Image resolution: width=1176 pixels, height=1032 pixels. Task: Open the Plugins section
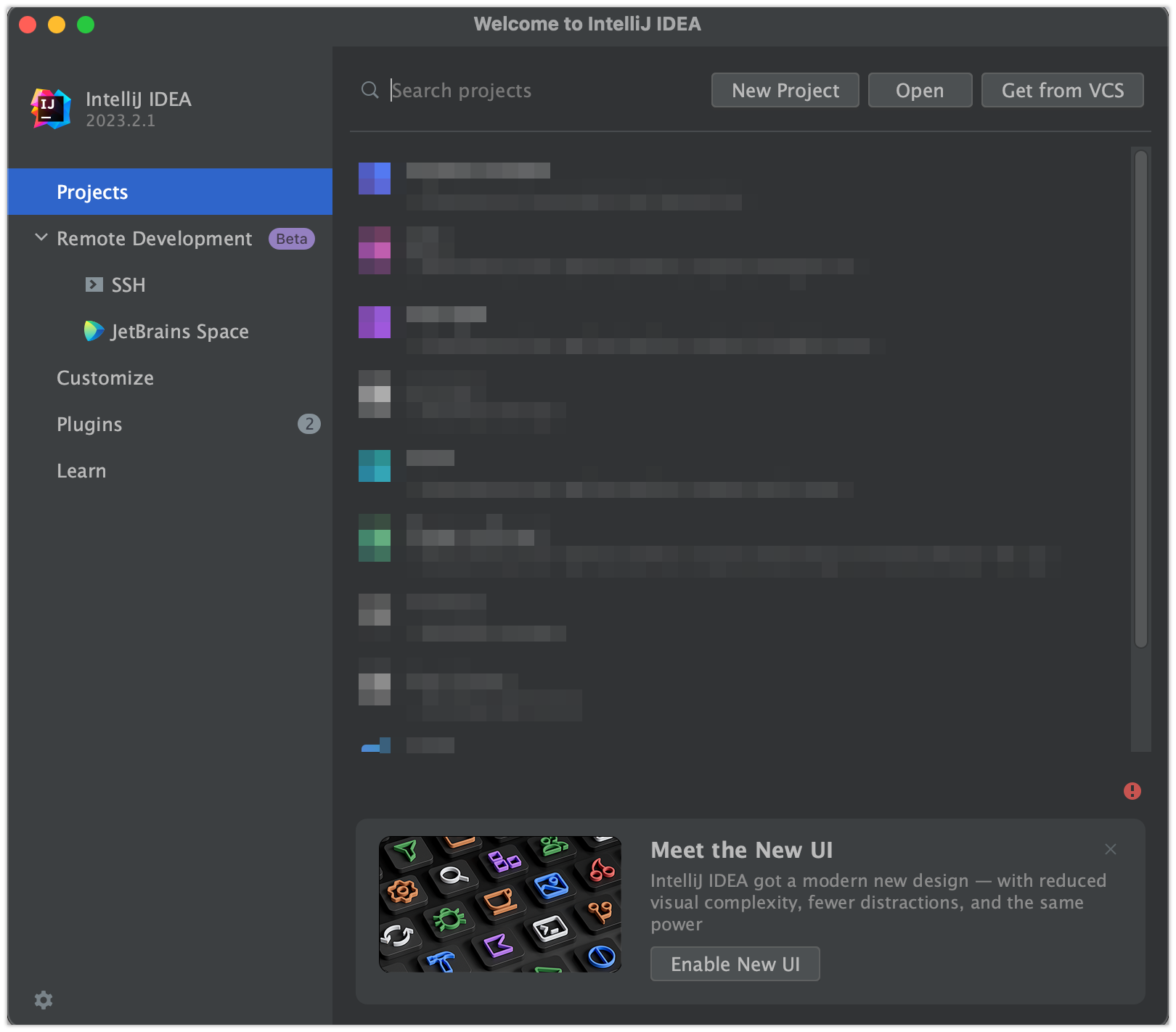click(x=89, y=424)
